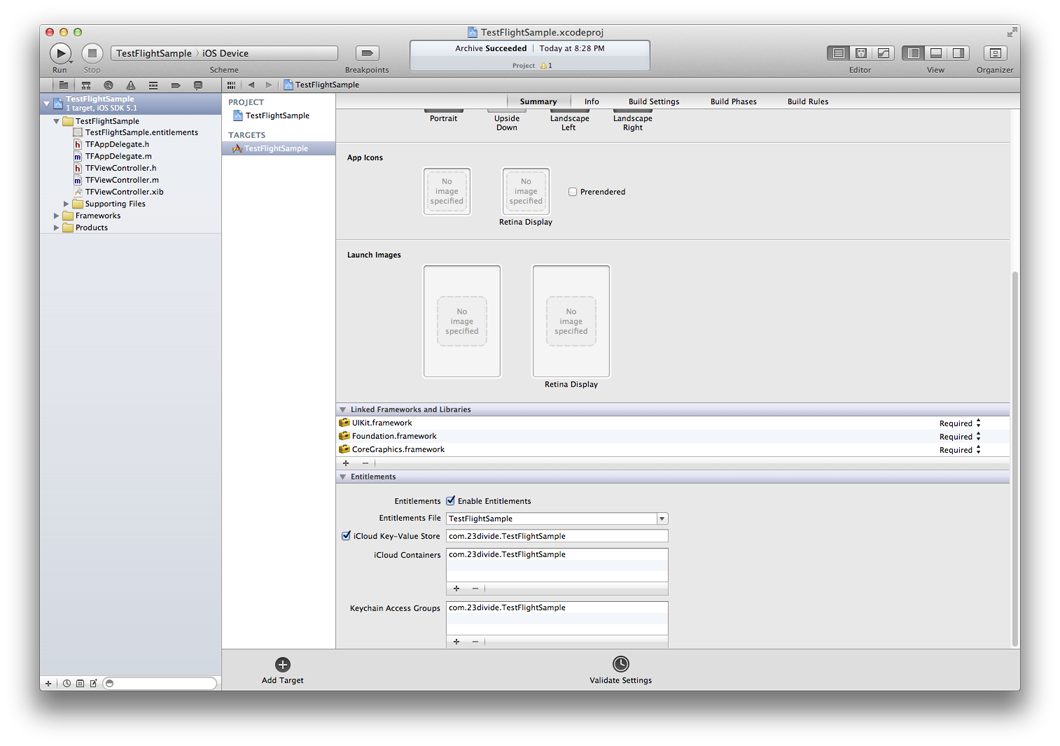Image resolution: width=1060 pixels, height=746 pixels.
Task: Open the Symbol navigator
Action: [86, 85]
